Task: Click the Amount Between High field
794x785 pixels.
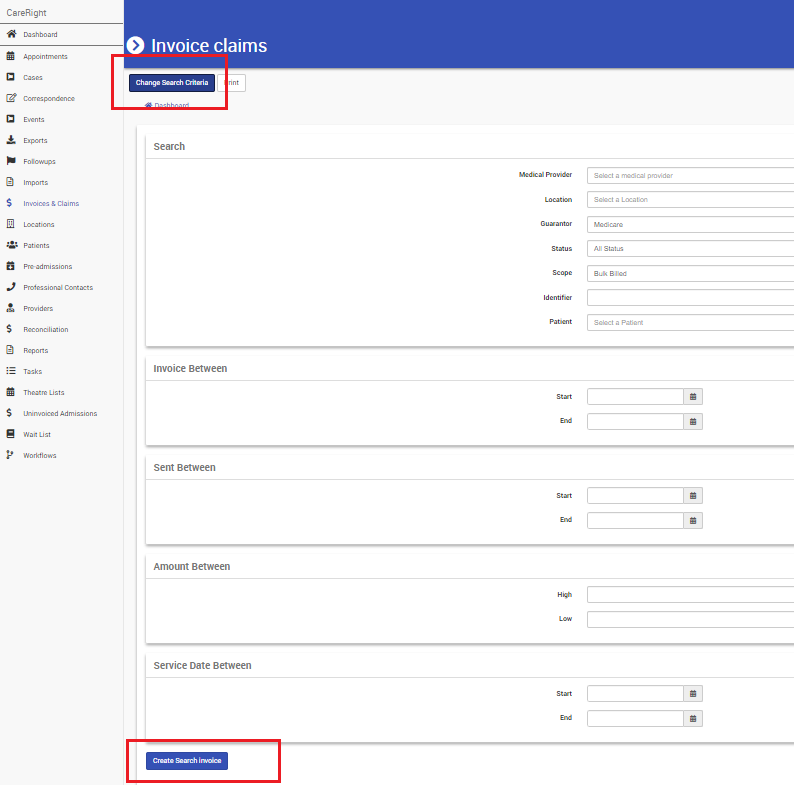Action: (690, 595)
